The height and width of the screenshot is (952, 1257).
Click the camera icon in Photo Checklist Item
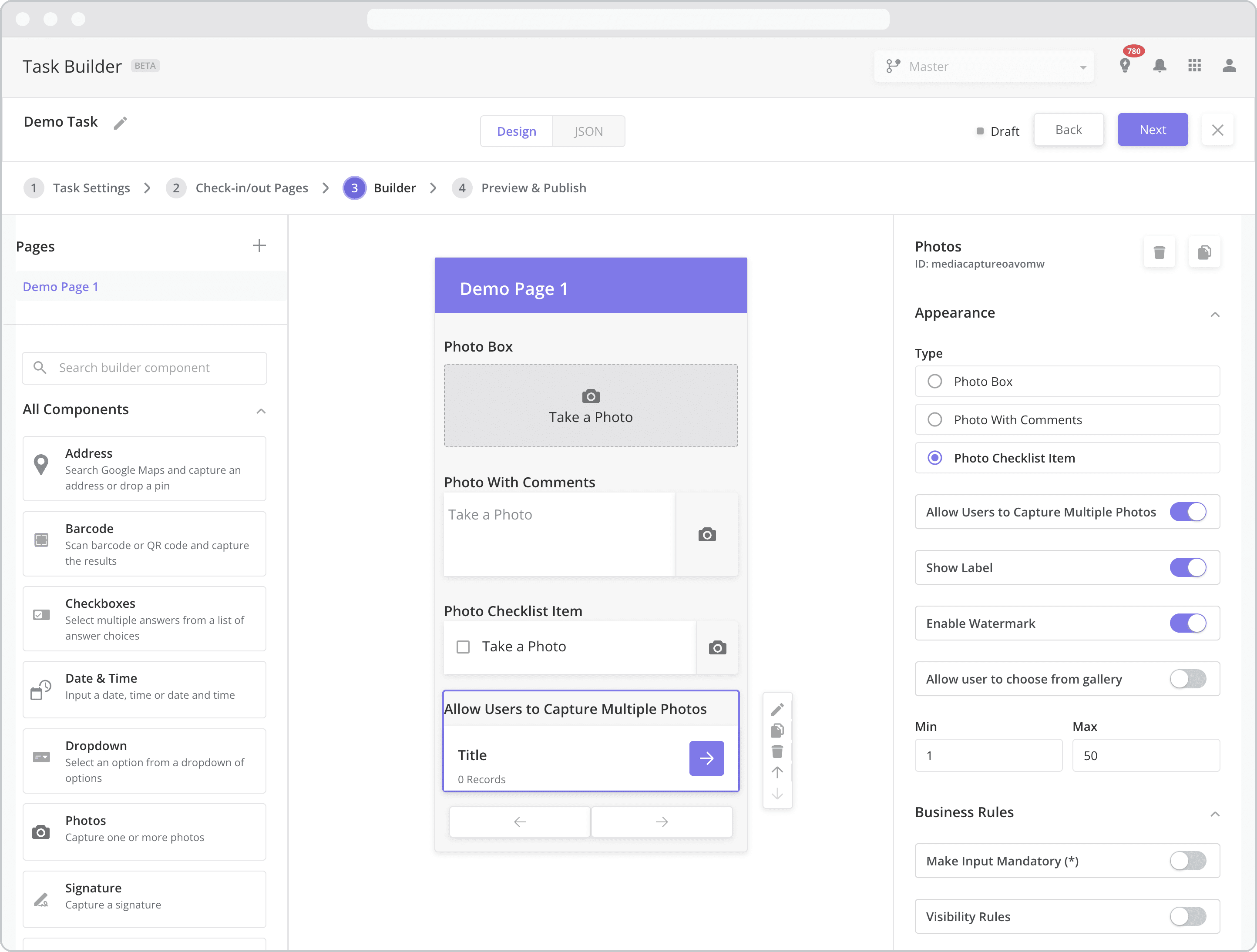(717, 647)
